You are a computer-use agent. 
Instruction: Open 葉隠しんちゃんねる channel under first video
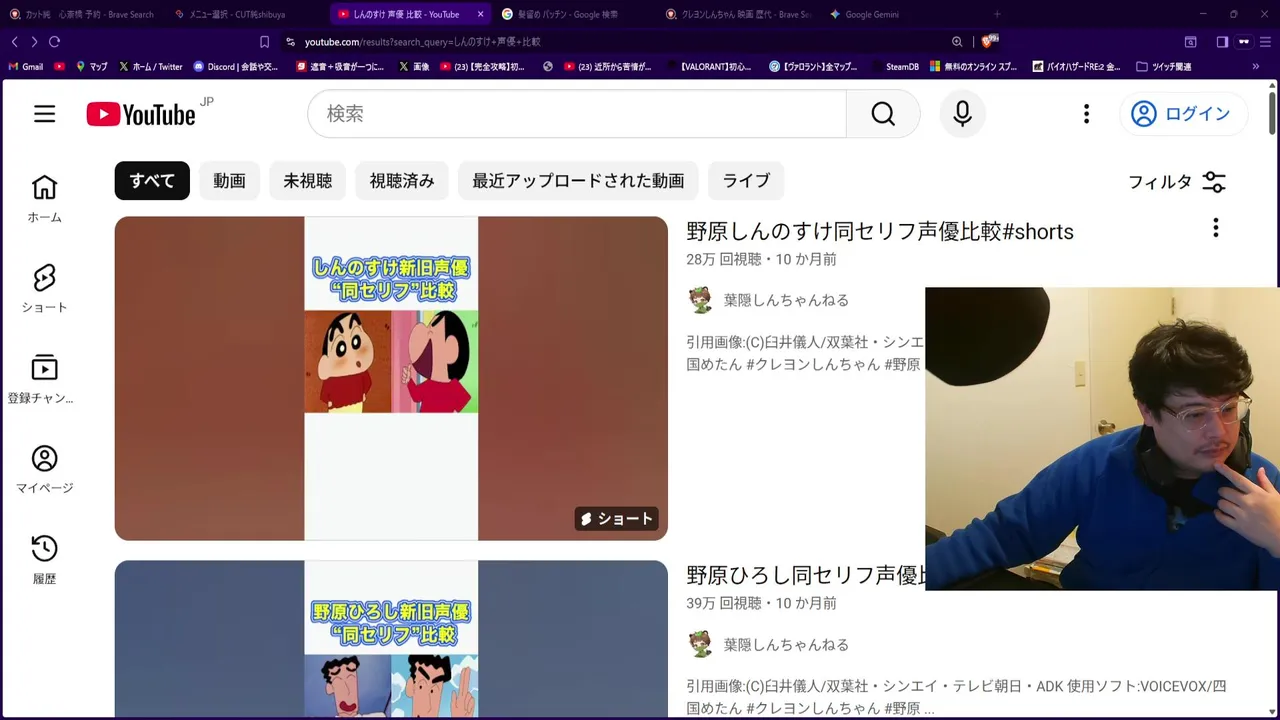pyautogui.click(x=786, y=300)
